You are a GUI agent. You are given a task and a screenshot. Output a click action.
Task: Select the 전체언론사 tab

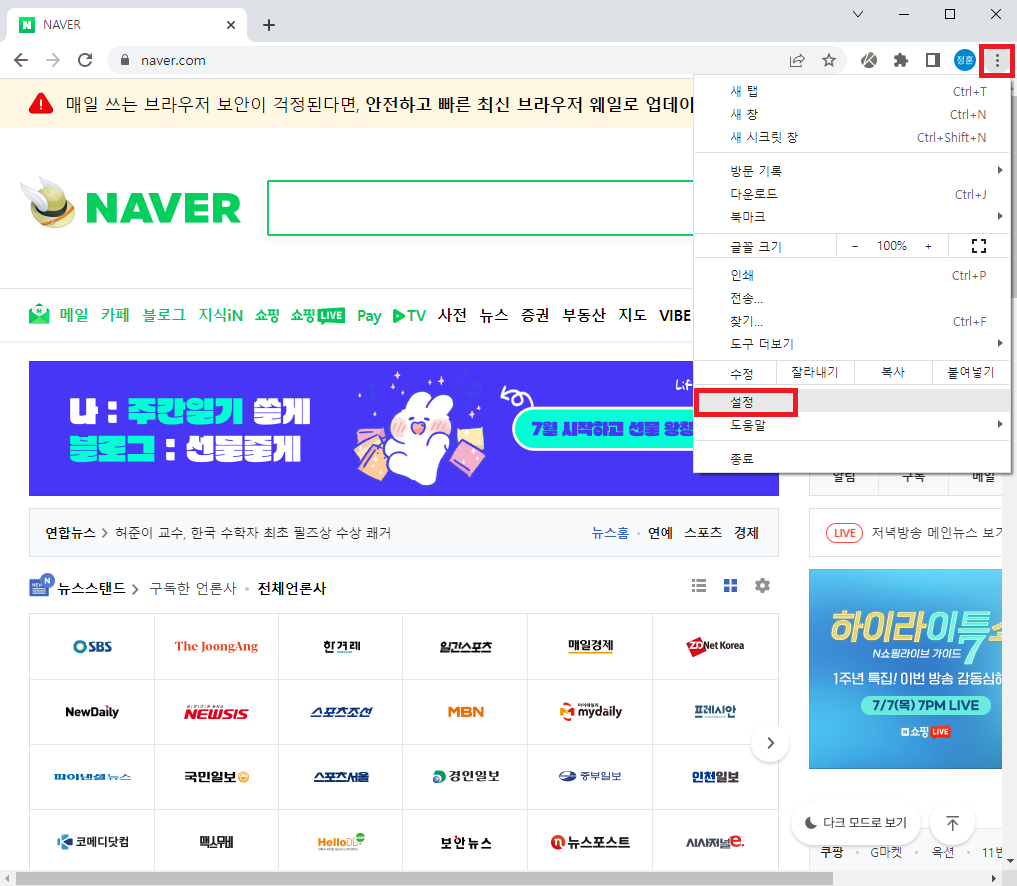coord(292,588)
